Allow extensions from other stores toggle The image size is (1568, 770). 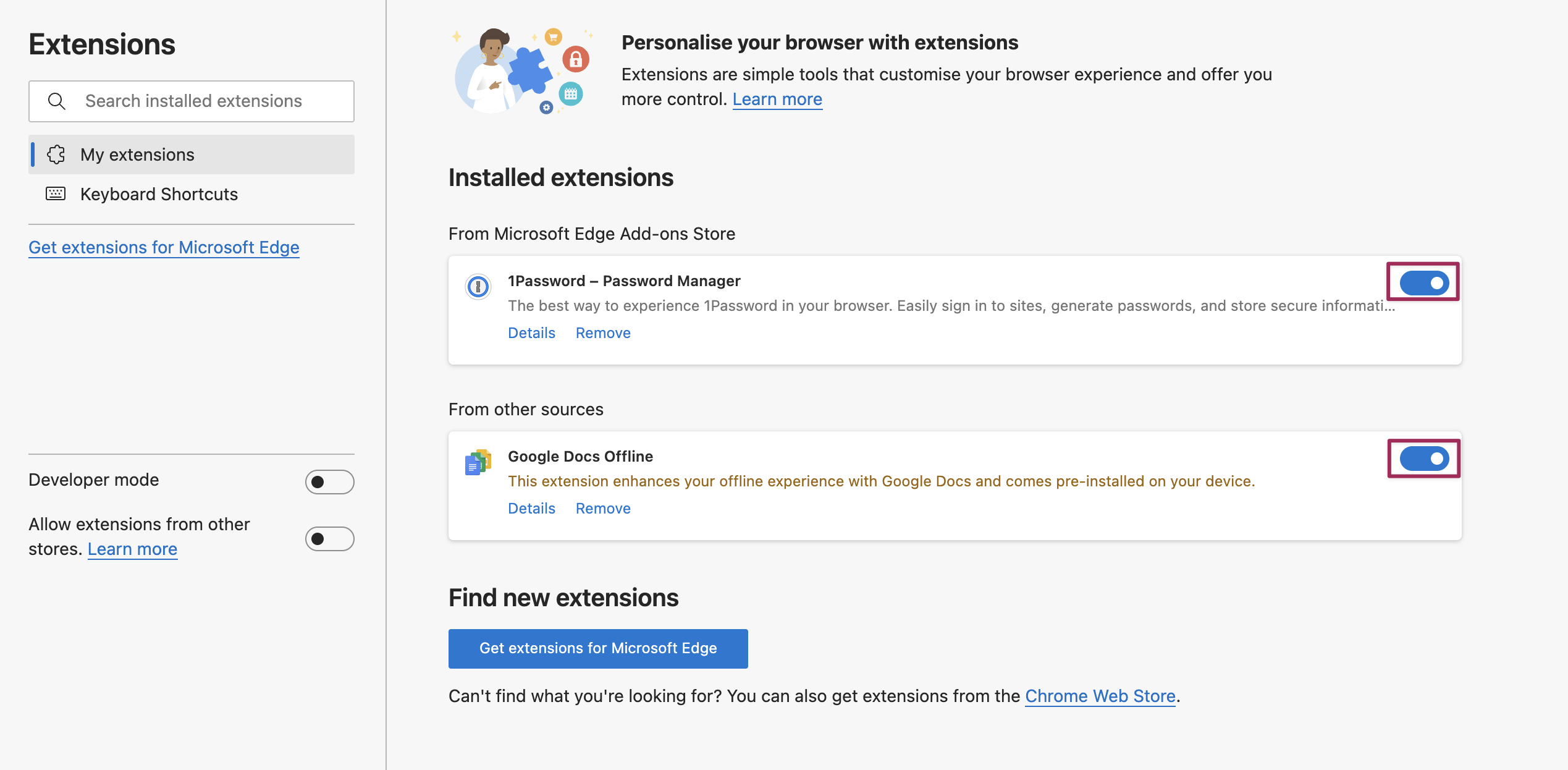pos(329,539)
